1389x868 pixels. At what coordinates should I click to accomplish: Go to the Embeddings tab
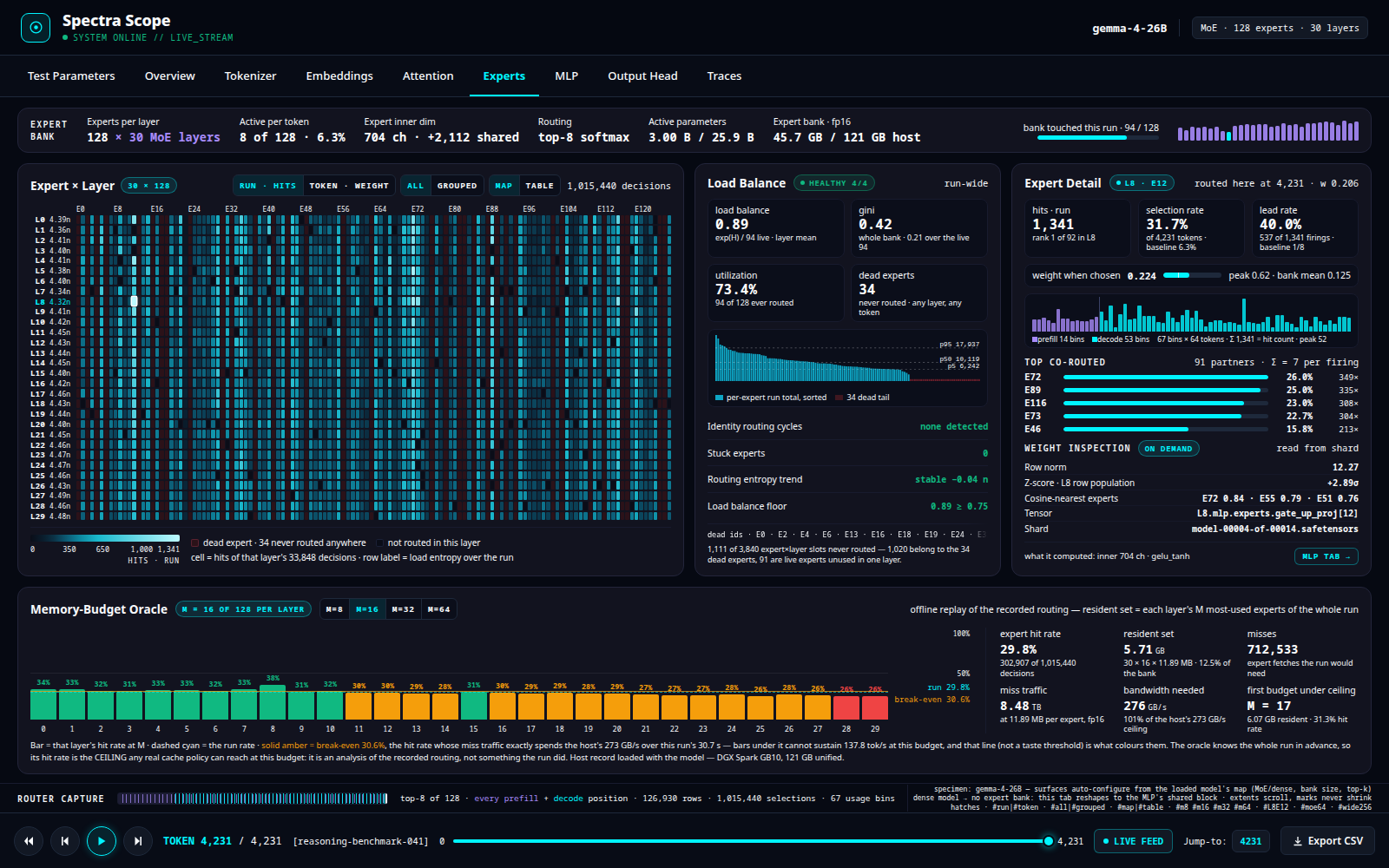[x=339, y=76]
